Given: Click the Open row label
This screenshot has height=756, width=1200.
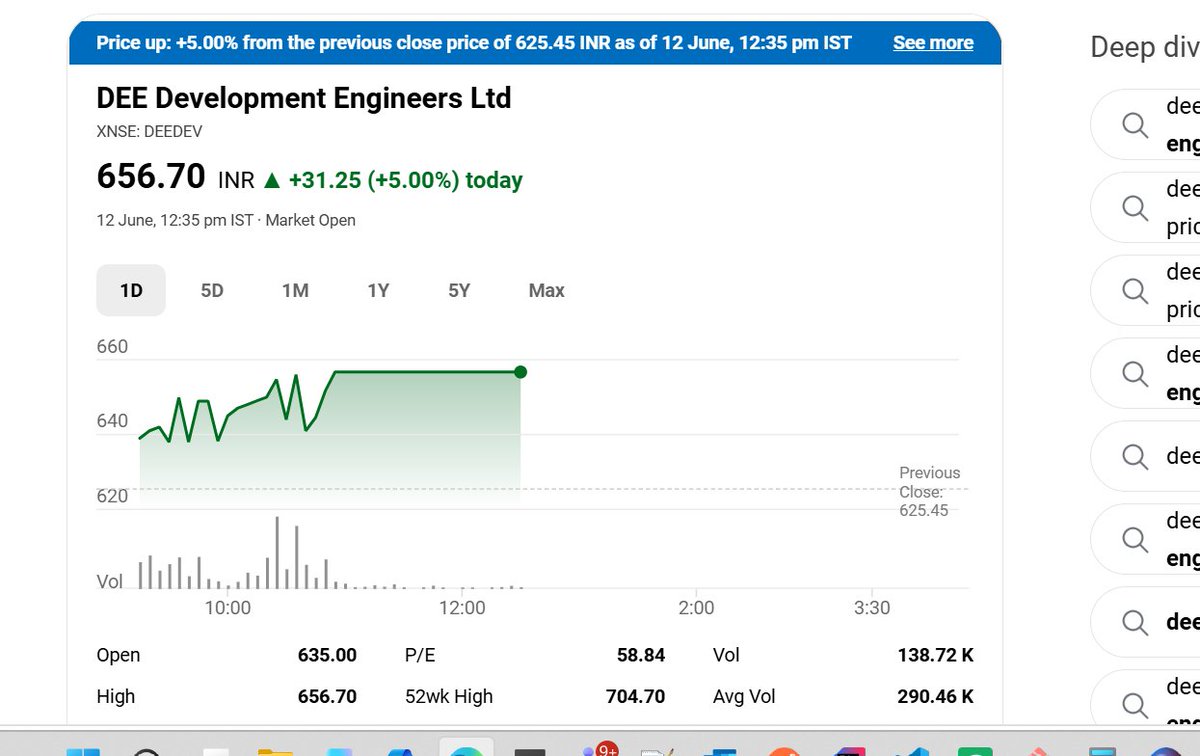Looking at the screenshot, I should [118, 655].
